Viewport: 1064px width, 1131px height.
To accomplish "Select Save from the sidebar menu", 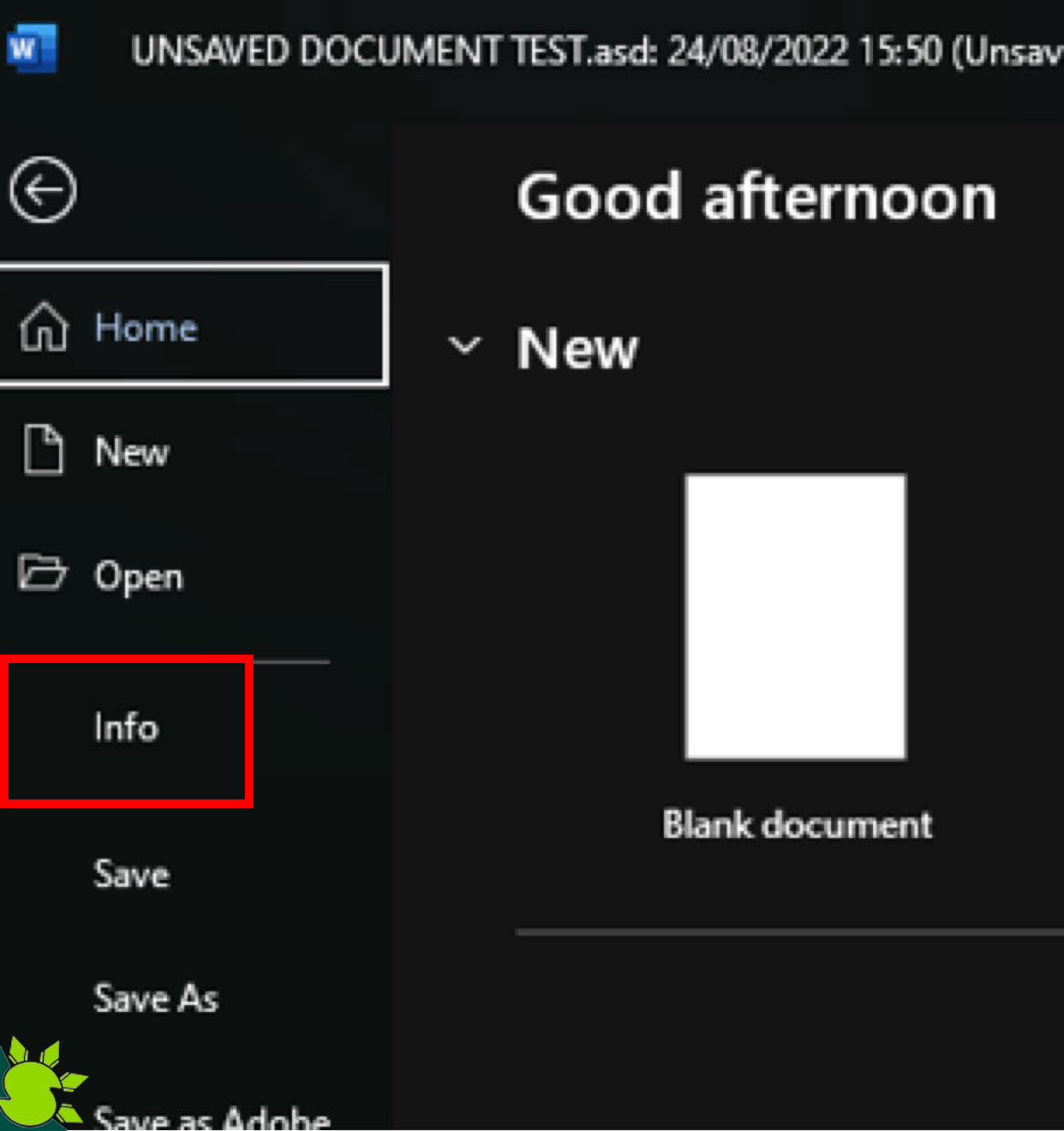I will click(130, 875).
